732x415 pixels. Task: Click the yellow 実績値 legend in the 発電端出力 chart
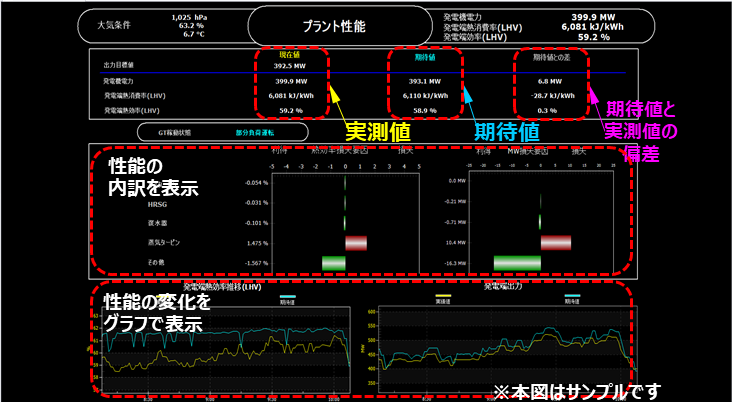443,299
